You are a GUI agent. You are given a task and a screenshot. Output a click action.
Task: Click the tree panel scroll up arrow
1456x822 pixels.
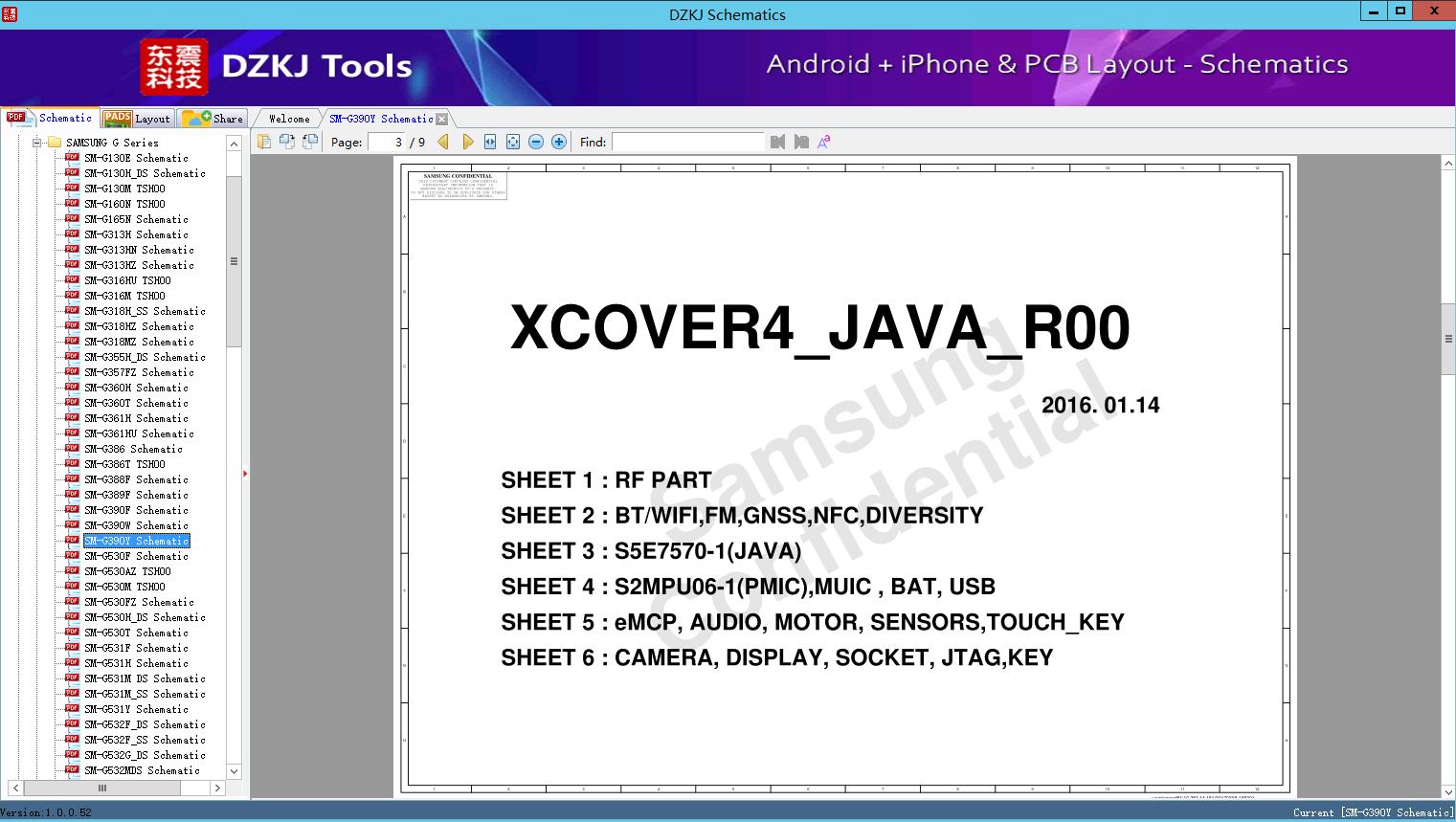point(234,144)
